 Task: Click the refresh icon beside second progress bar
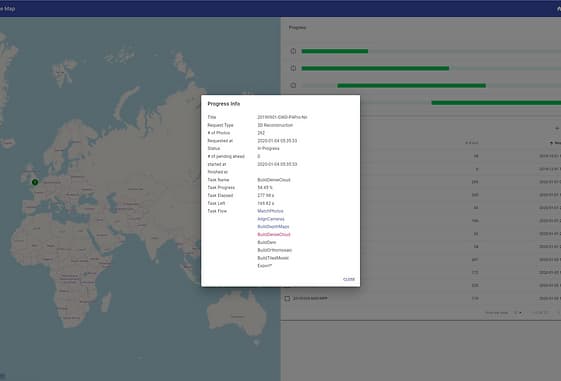[x=293, y=68]
